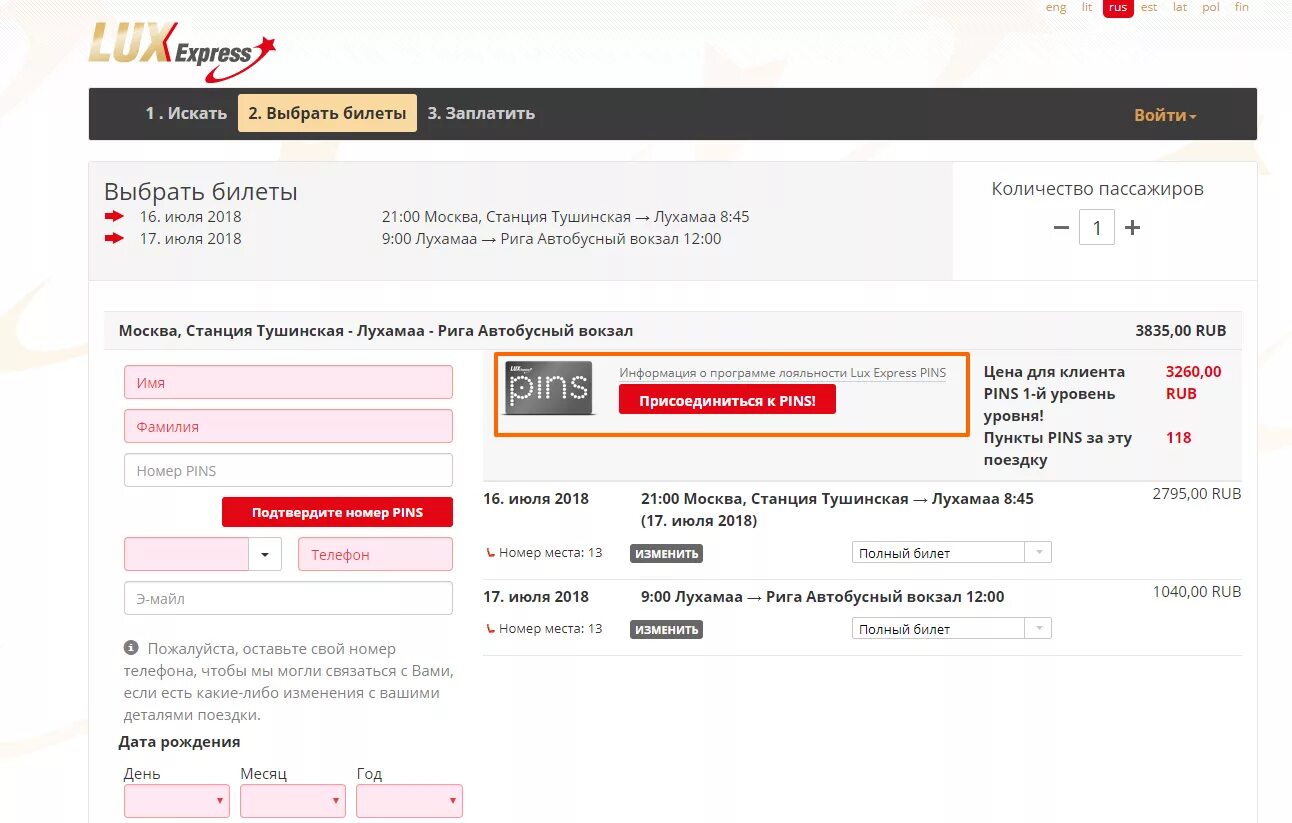
Task: Switch language to eng
Action: click(1056, 7)
